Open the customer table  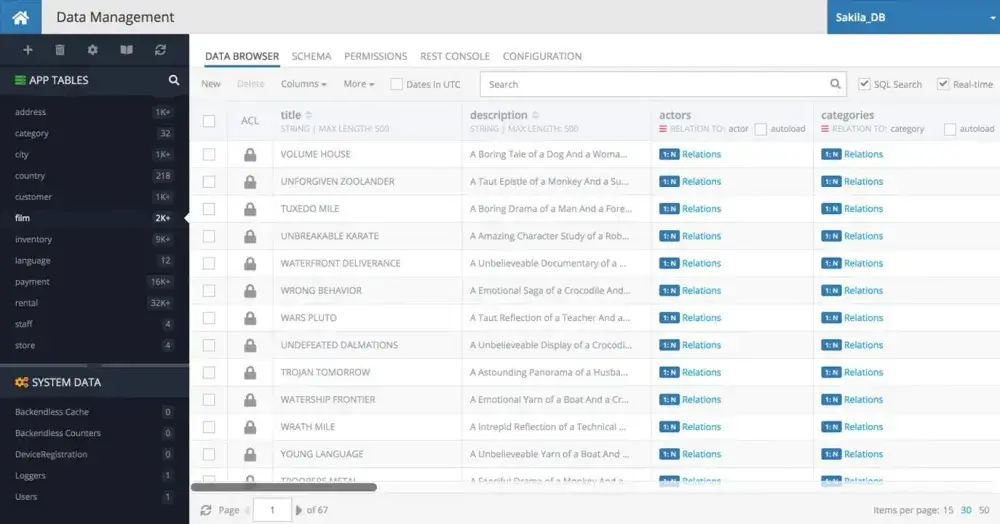tap(94, 197)
